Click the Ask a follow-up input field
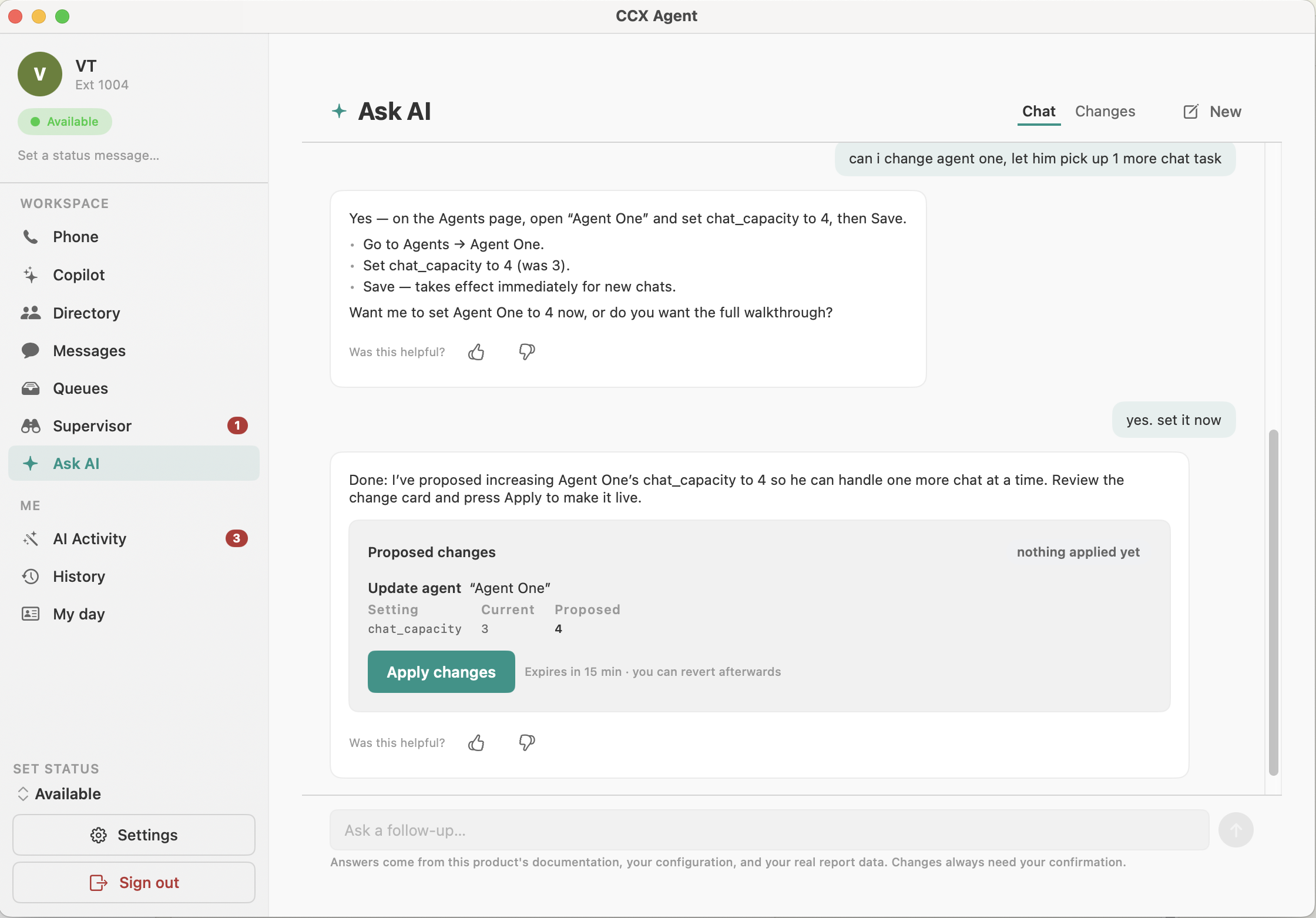The image size is (1316, 918). click(x=769, y=830)
